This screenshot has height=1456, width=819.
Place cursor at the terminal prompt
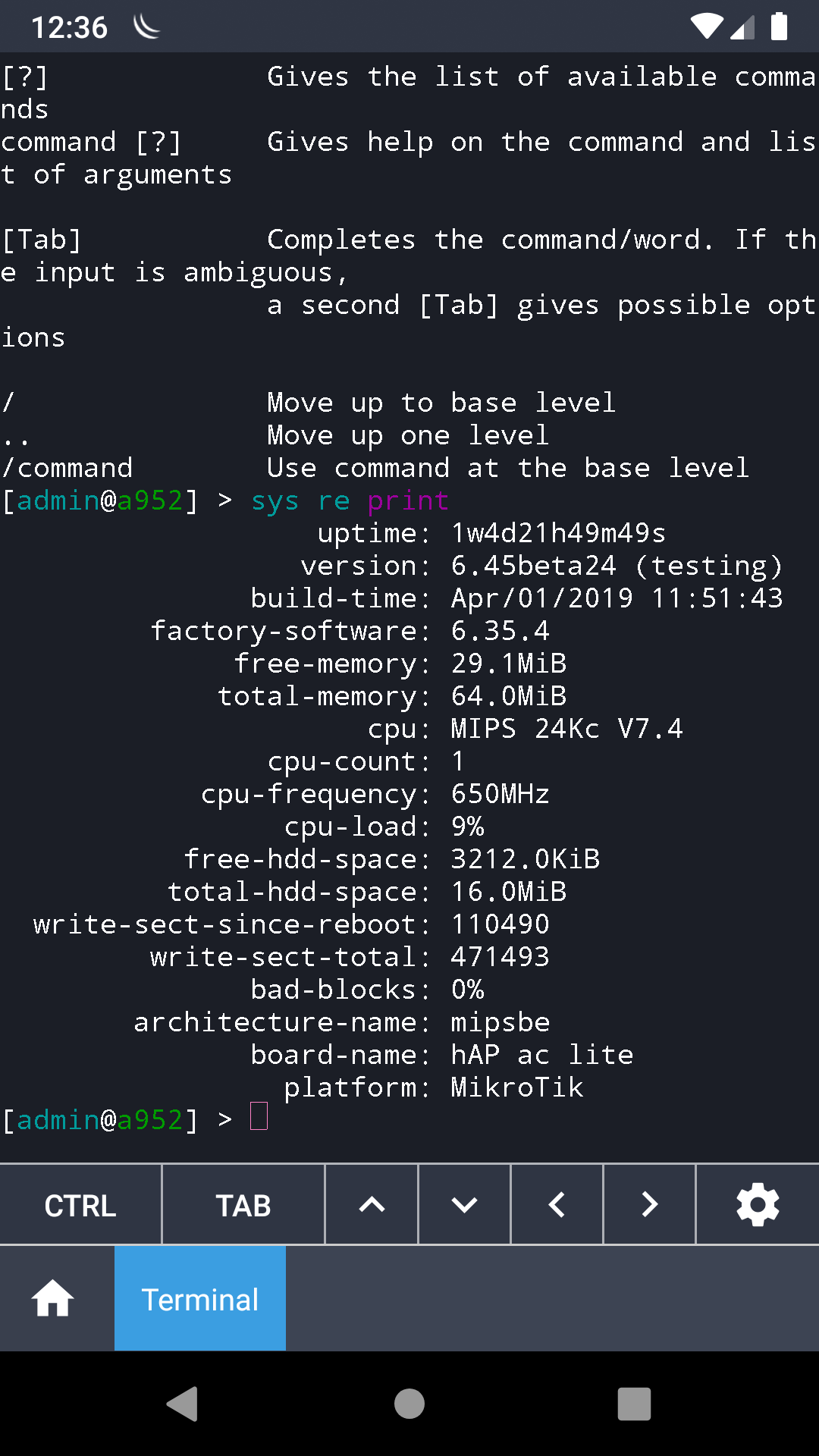[x=259, y=1119]
